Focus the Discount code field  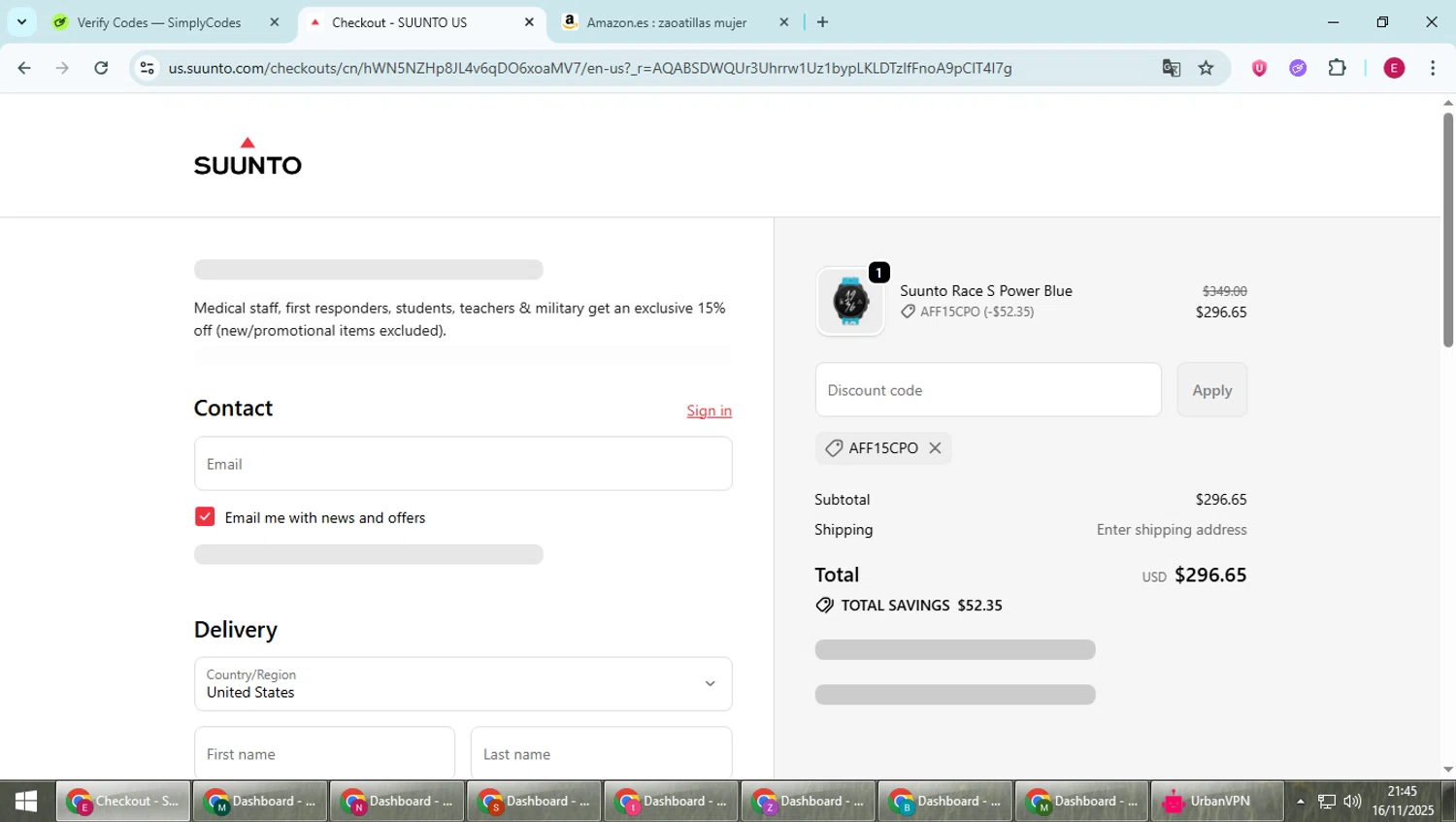[x=988, y=390]
